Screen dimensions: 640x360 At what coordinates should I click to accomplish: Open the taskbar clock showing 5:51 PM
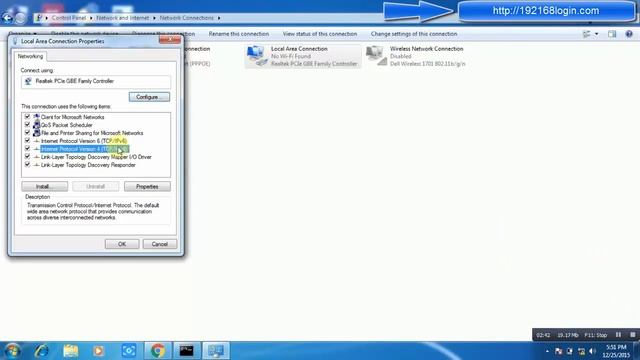click(x=616, y=351)
